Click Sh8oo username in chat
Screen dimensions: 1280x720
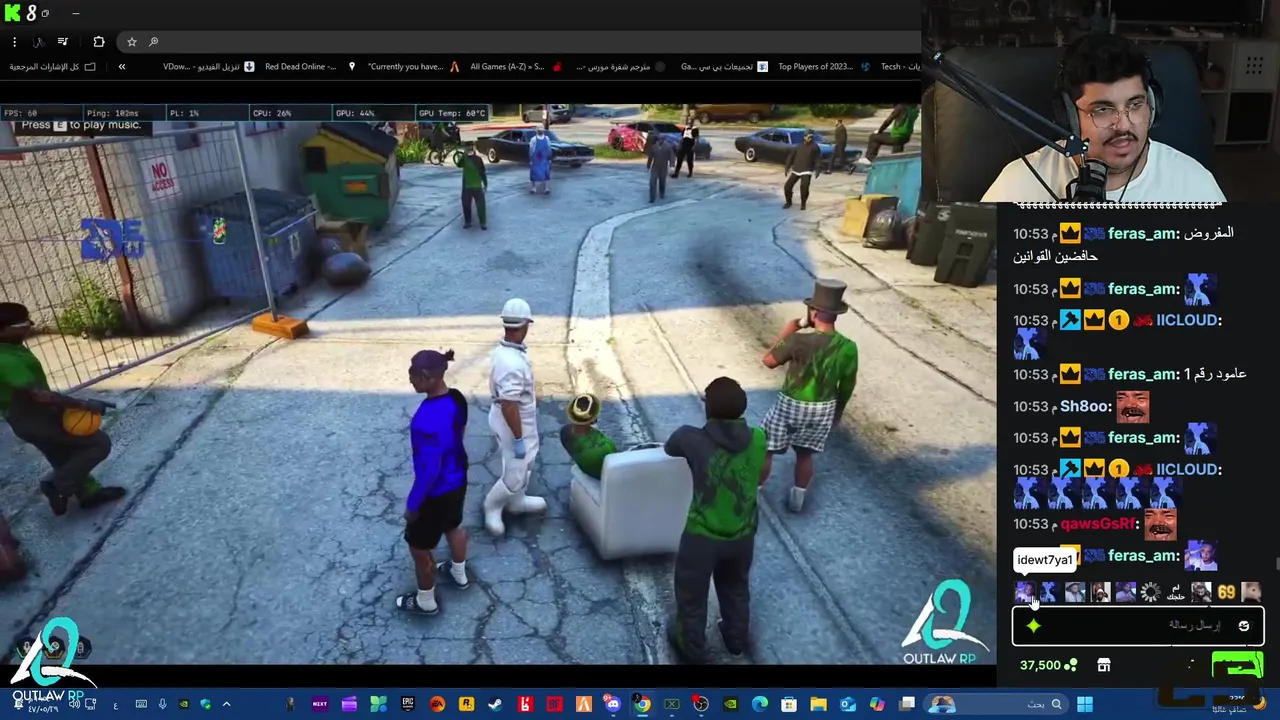pyautogui.click(x=1083, y=406)
